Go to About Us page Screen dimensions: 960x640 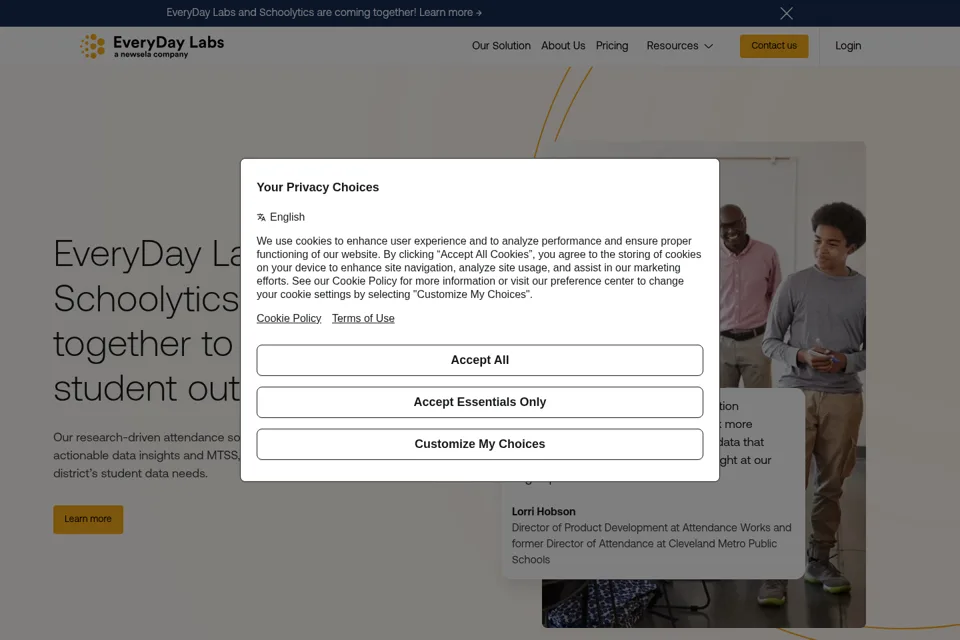tap(563, 46)
